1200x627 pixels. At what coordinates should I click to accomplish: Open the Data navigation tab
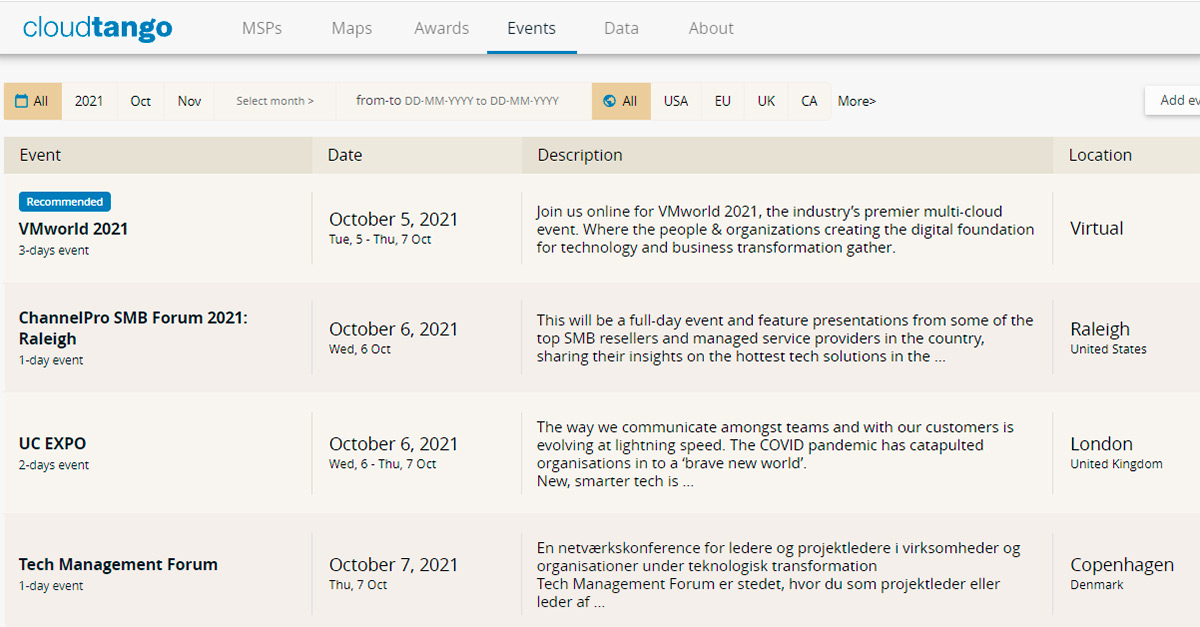(621, 28)
